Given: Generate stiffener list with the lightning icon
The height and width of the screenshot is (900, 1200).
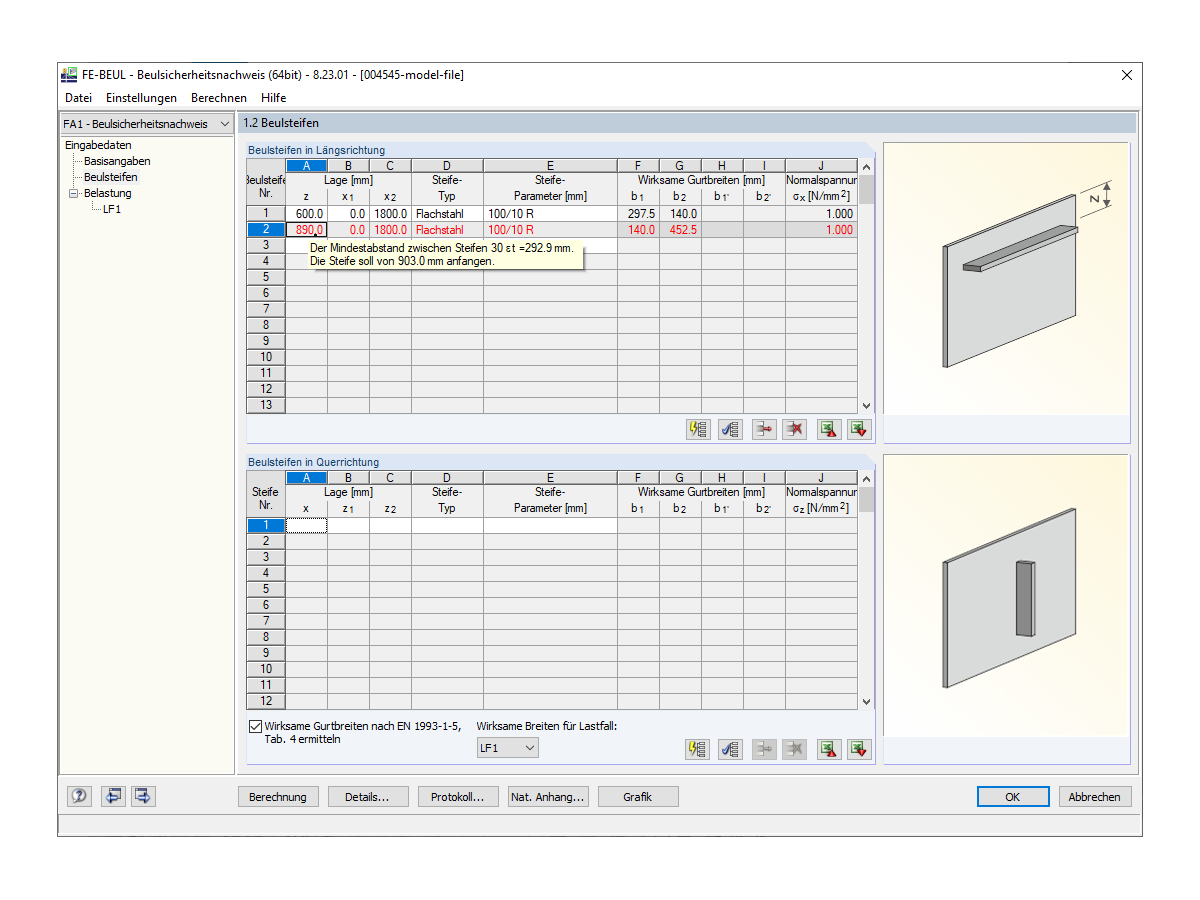Looking at the screenshot, I should [697, 429].
